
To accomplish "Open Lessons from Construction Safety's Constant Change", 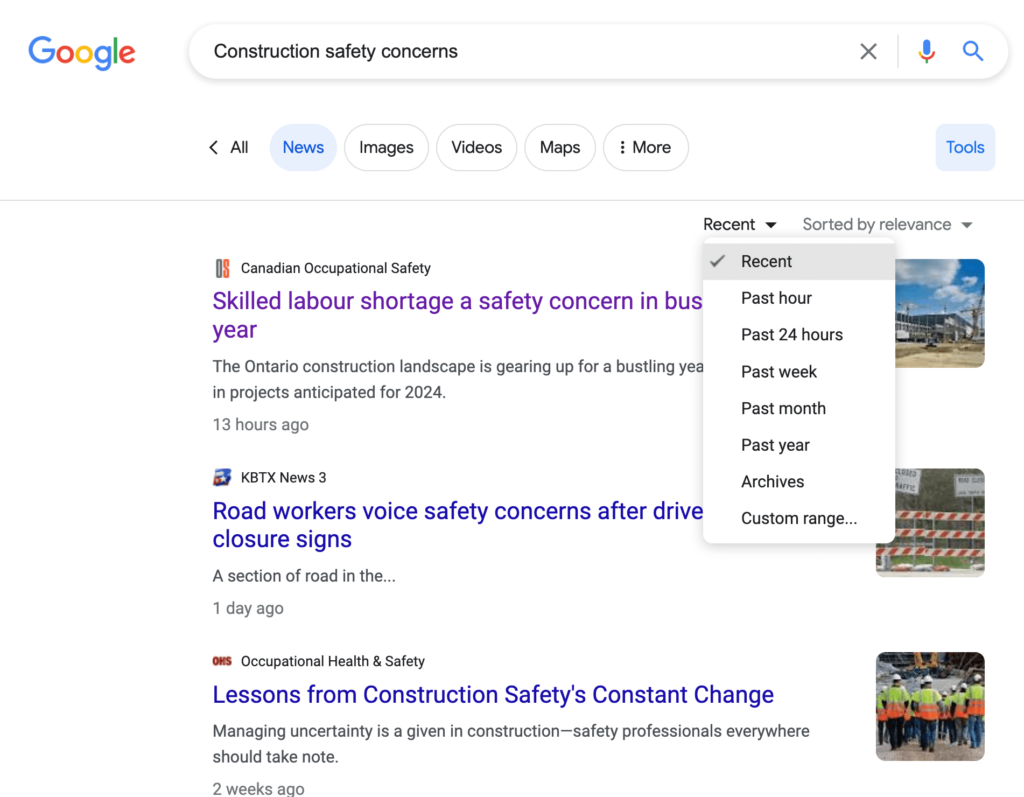I will click(493, 694).
